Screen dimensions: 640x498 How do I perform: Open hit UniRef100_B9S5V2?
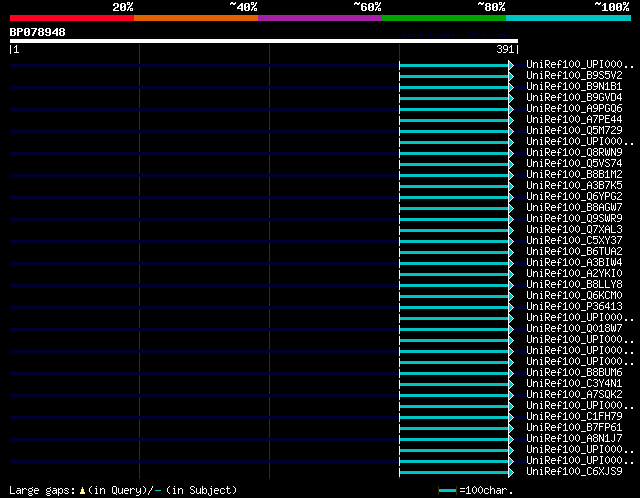[574, 76]
